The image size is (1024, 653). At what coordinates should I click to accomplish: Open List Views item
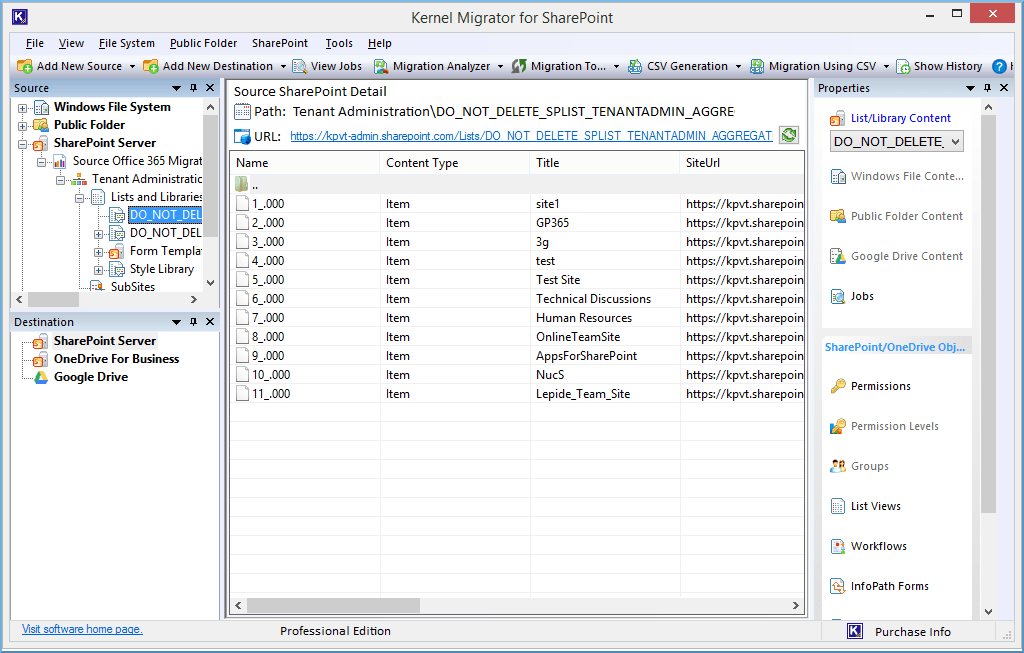pyautogui.click(x=865, y=506)
